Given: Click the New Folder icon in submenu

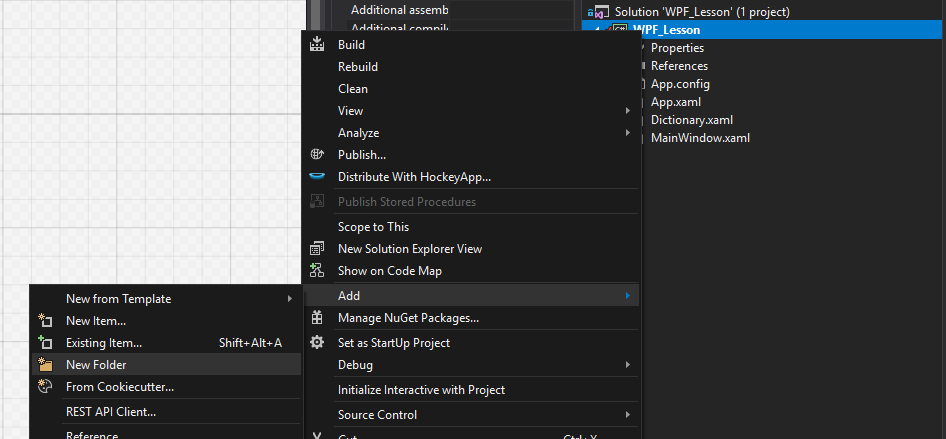Looking at the screenshot, I should tap(45, 364).
